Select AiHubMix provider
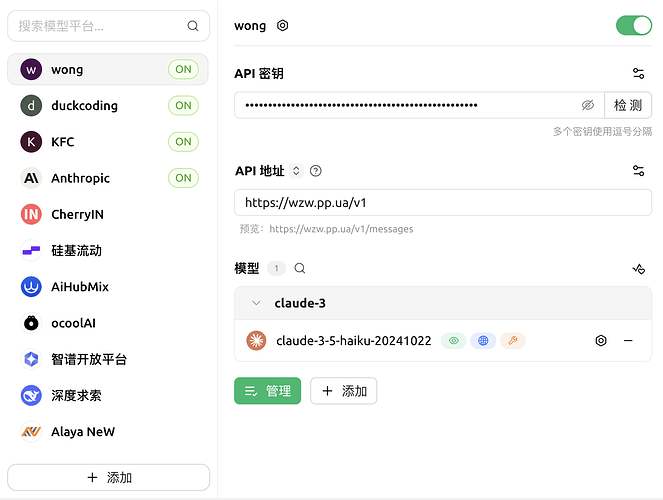 pyautogui.click(x=108, y=287)
